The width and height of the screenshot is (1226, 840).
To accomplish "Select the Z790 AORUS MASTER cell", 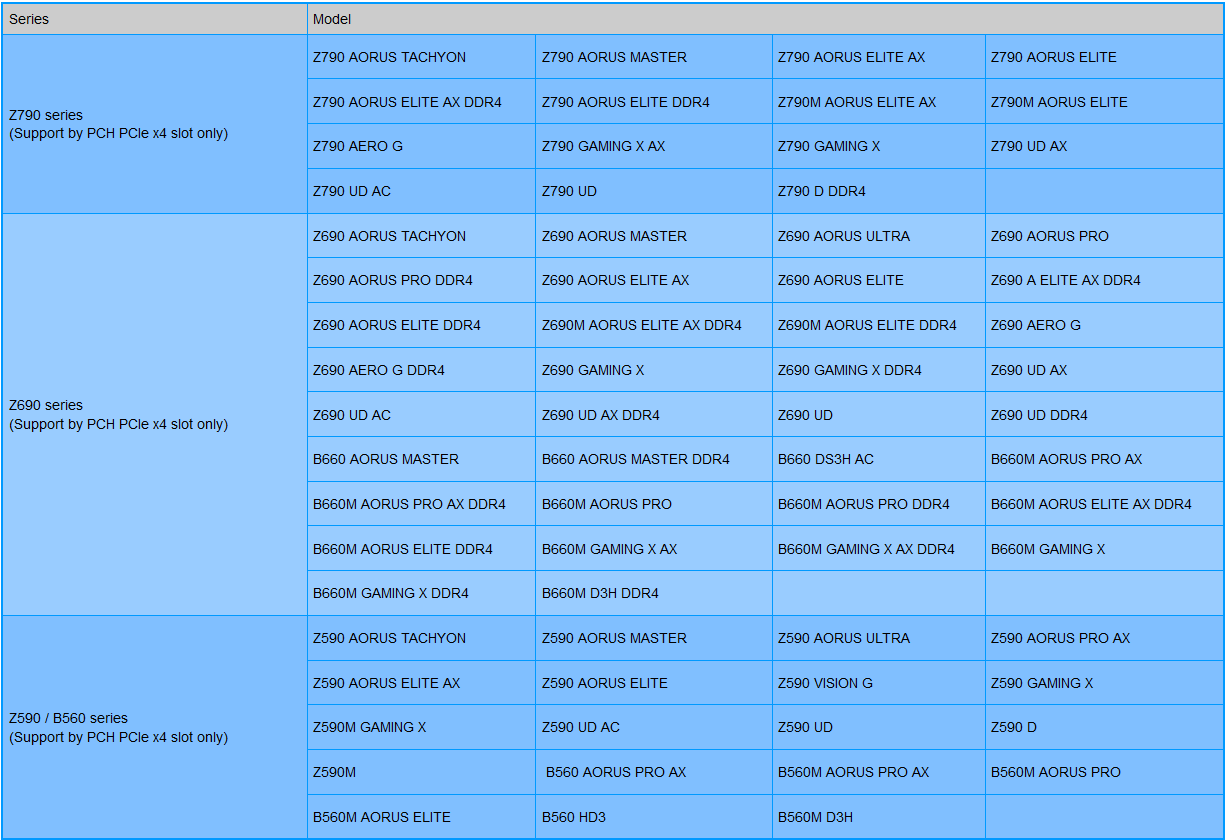I will tap(654, 57).
